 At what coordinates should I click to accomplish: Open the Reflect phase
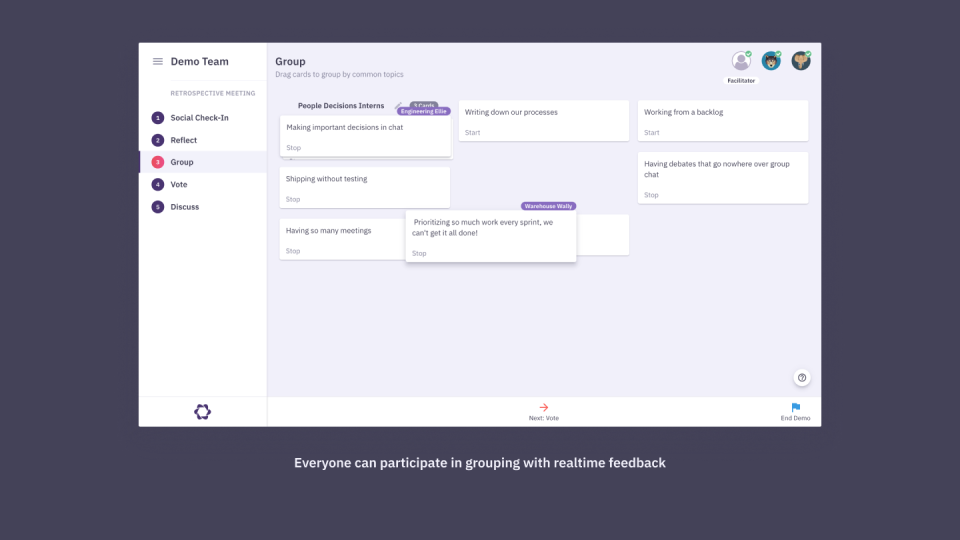tap(183, 140)
